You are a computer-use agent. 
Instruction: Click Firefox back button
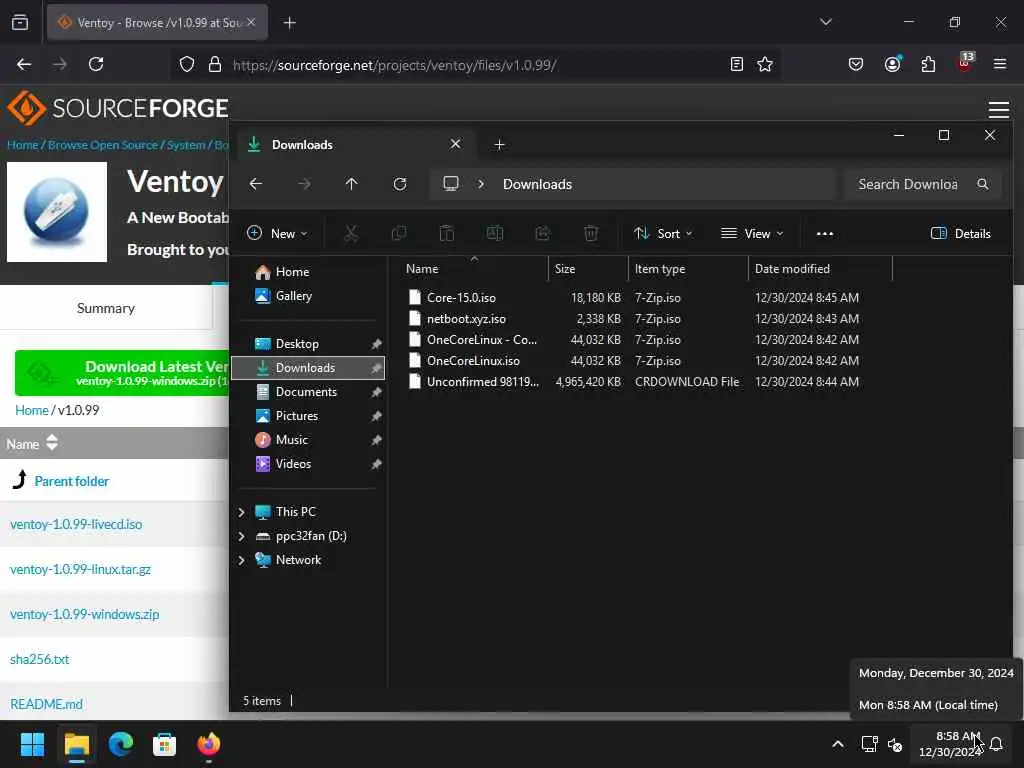coord(24,64)
